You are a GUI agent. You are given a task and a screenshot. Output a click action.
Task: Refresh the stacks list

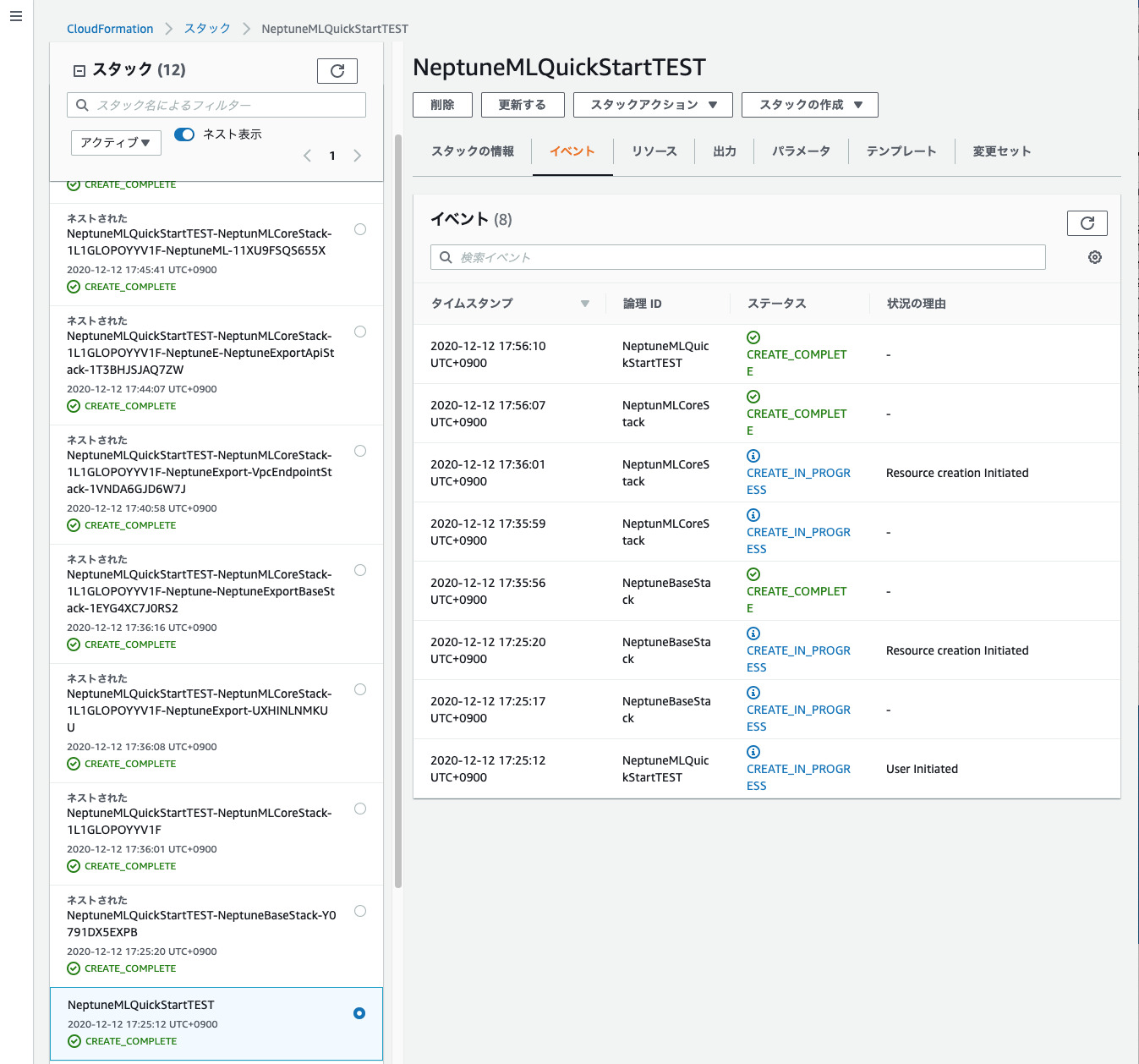coord(337,71)
